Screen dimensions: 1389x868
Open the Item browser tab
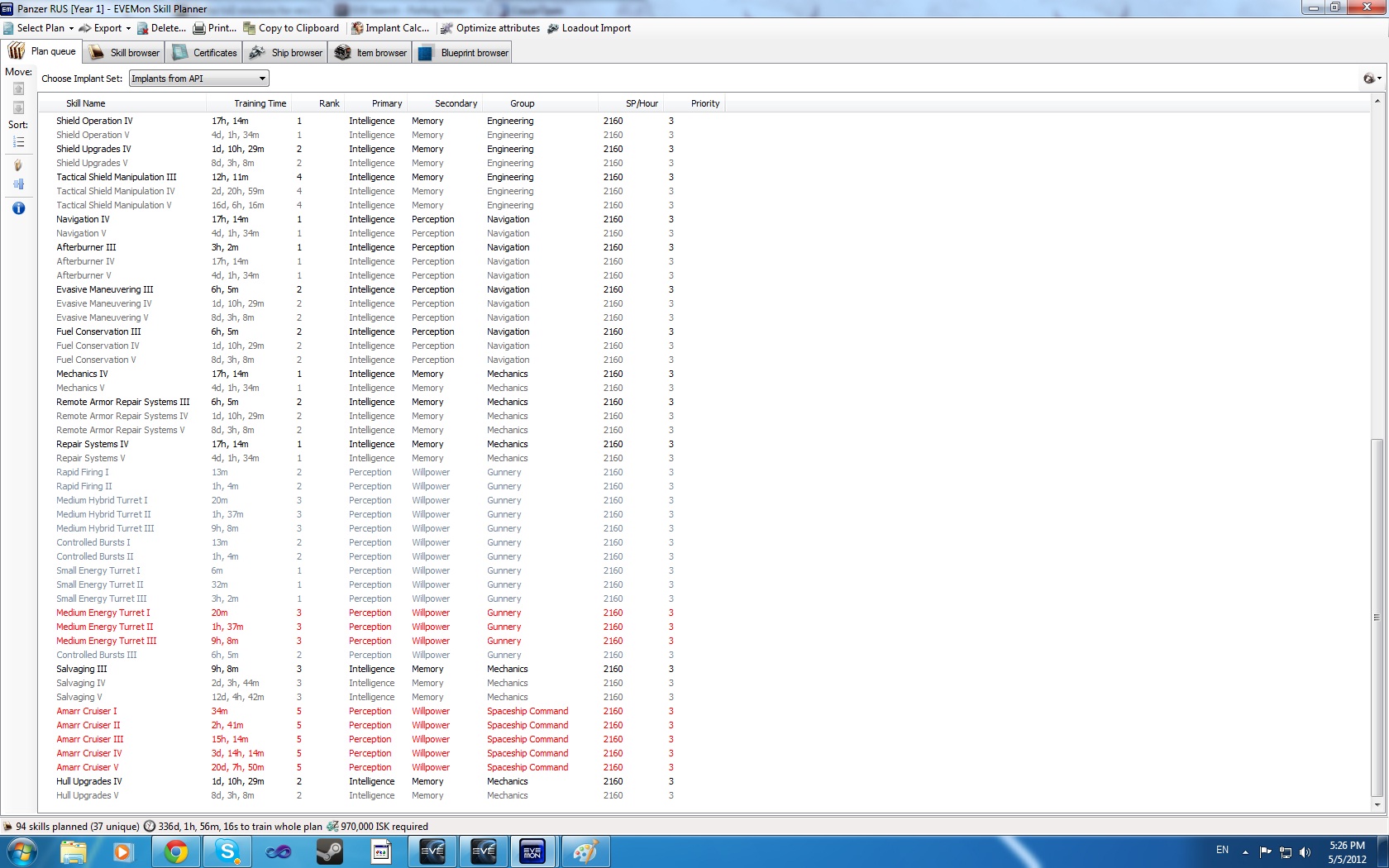370,53
